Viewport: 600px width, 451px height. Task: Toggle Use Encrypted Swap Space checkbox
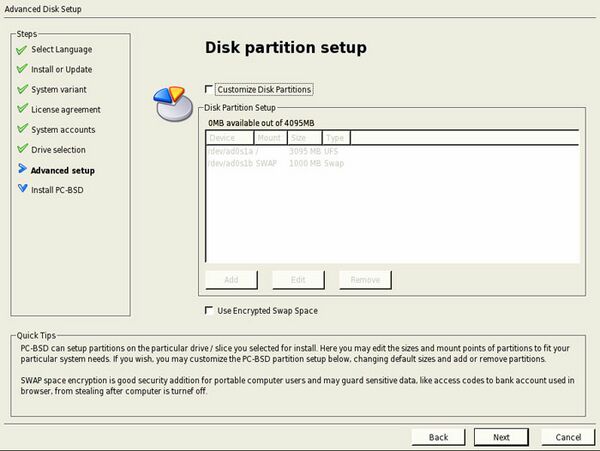[210, 311]
